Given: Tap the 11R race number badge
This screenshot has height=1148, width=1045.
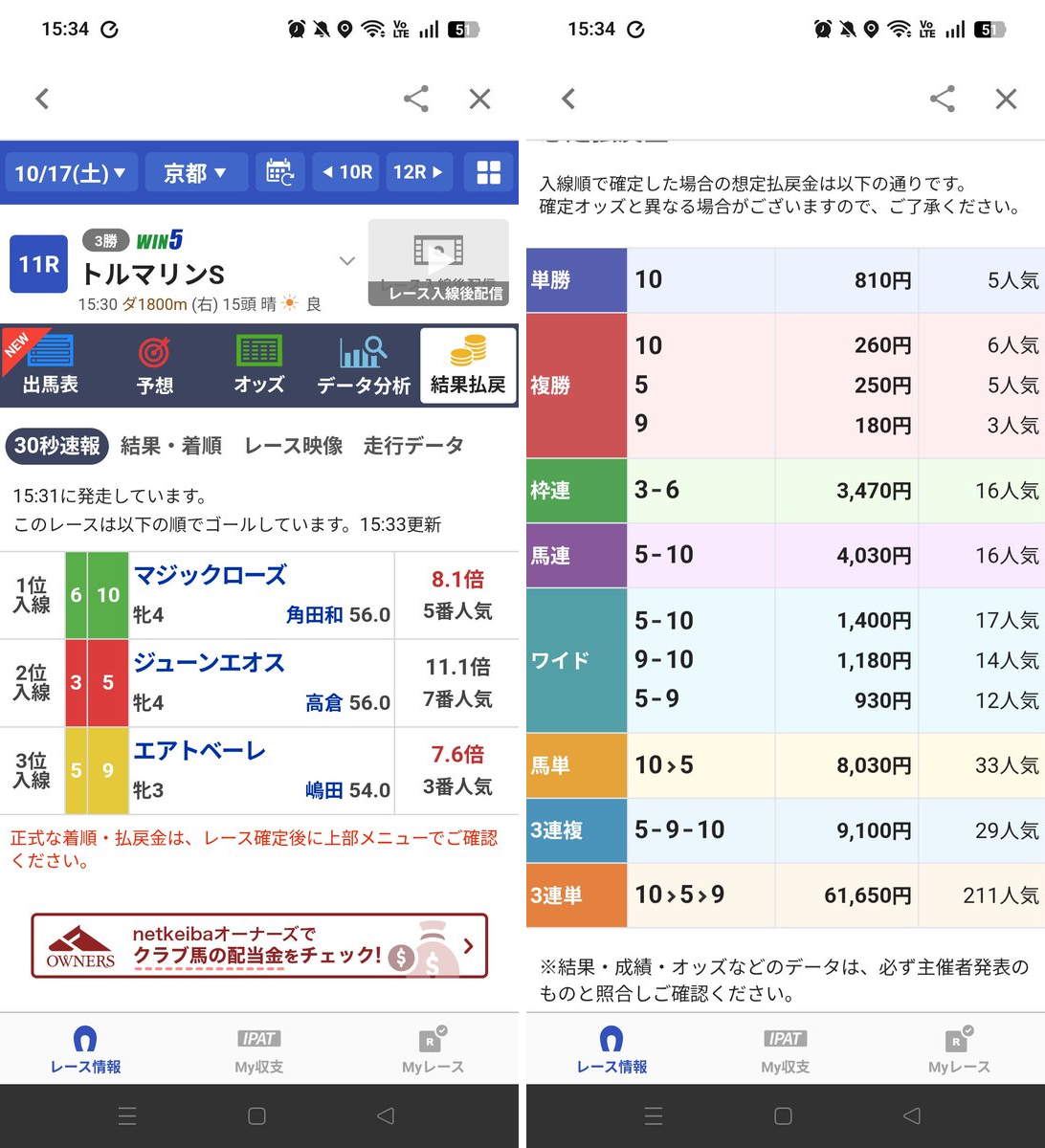Looking at the screenshot, I should [39, 264].
